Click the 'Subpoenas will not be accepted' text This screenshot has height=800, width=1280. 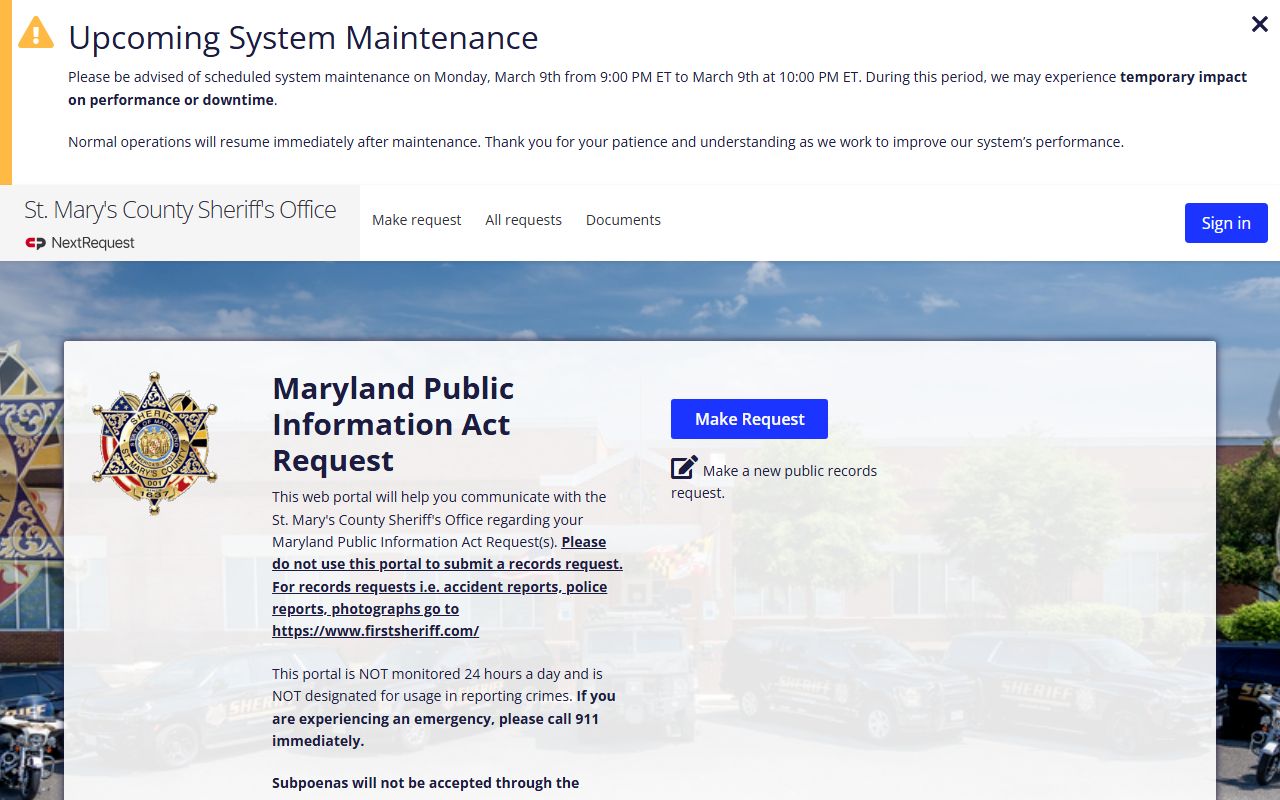point(425,783)
